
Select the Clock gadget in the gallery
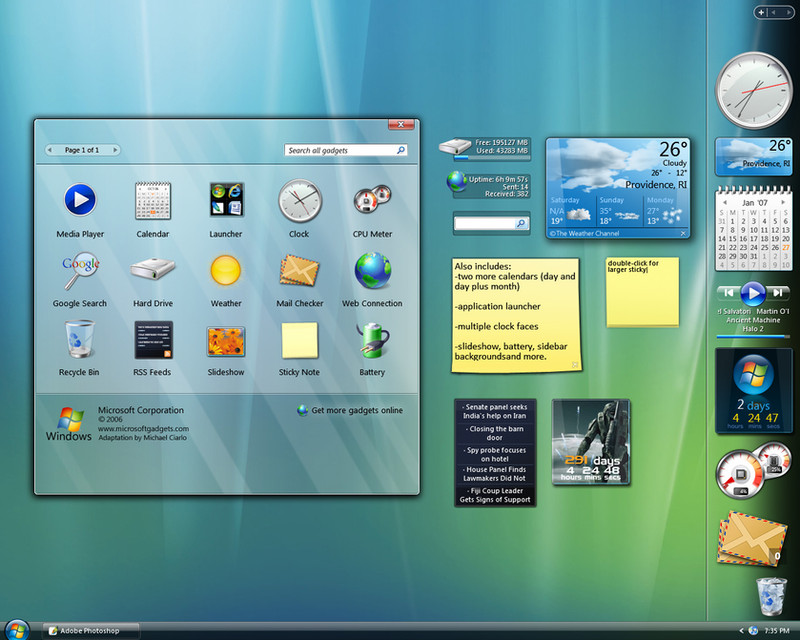click(299, 201)
